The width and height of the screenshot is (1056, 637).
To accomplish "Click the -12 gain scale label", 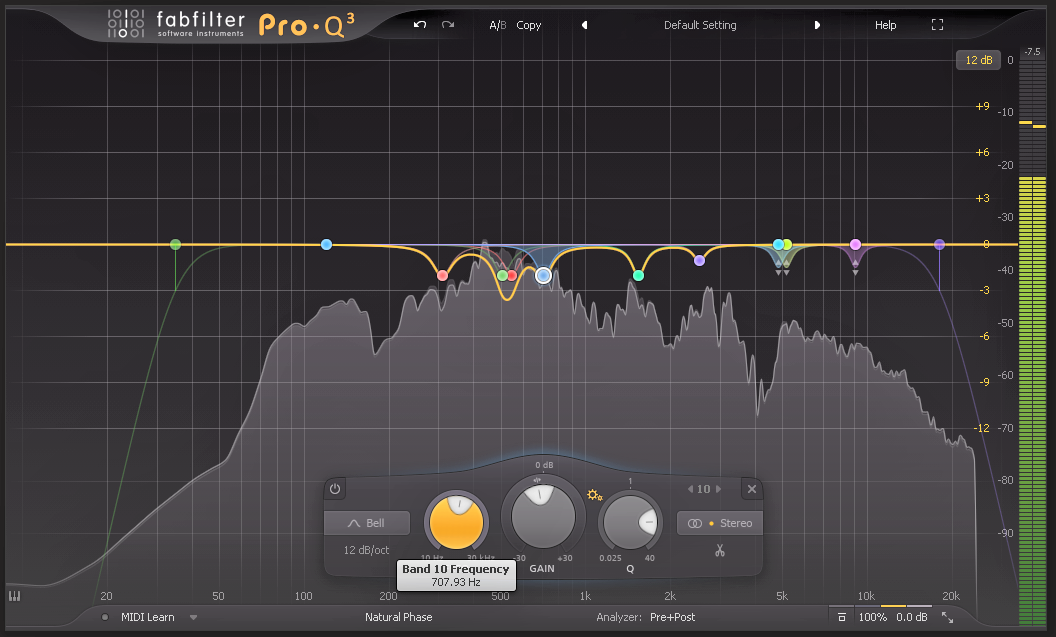I will (x=982, y=428).
